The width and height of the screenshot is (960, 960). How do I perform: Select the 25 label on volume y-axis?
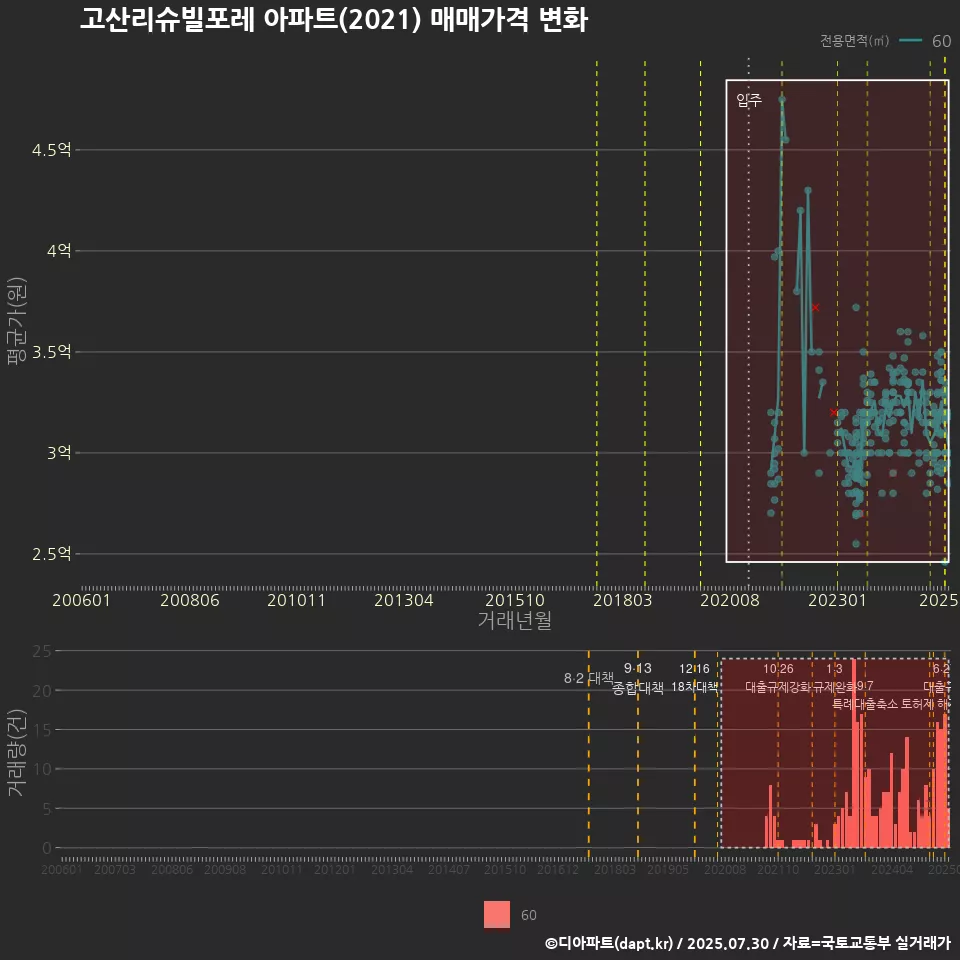point(42,651)
